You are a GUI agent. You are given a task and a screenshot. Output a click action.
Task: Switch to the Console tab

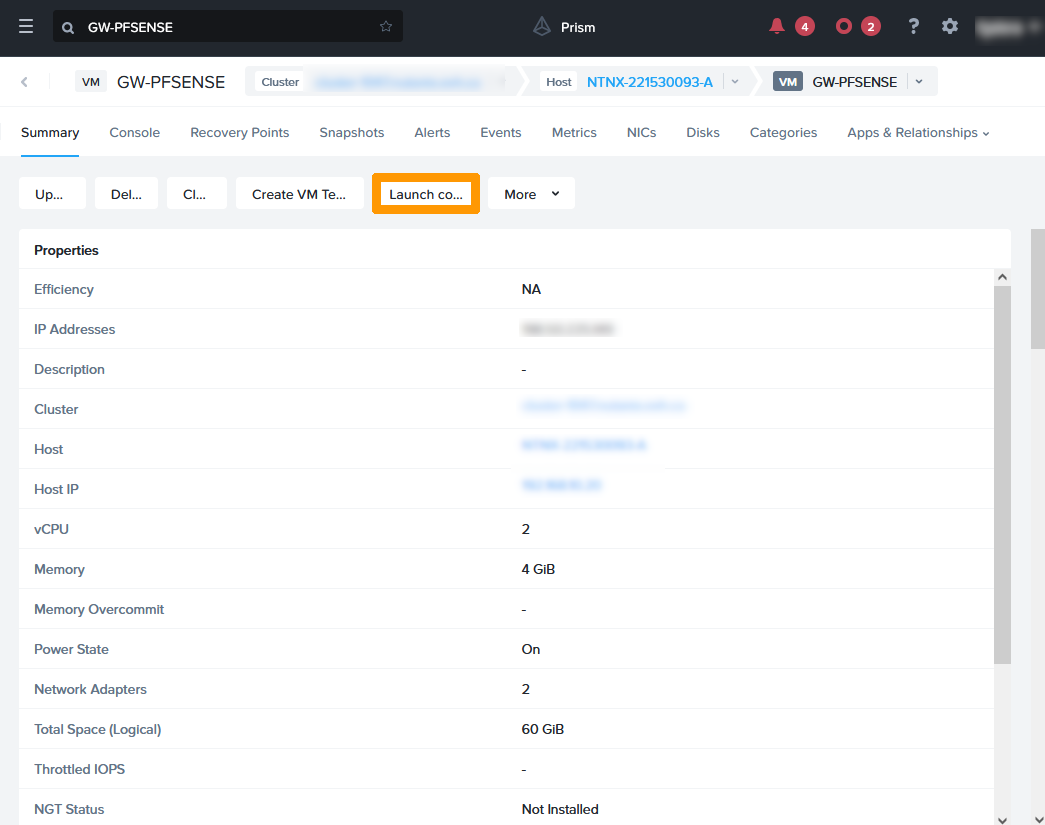coord(135,133)
